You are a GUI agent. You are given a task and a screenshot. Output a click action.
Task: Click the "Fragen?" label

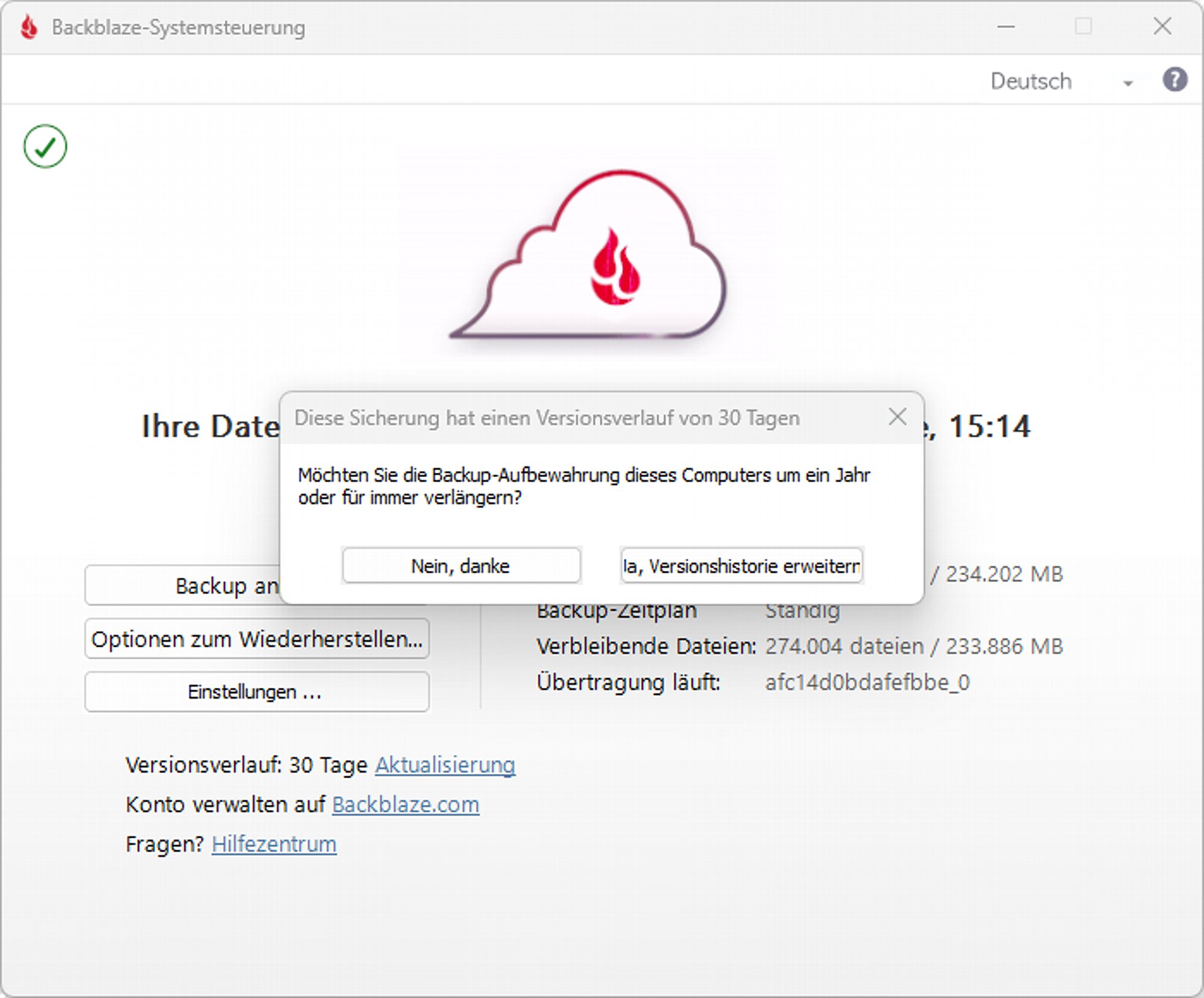165,844
